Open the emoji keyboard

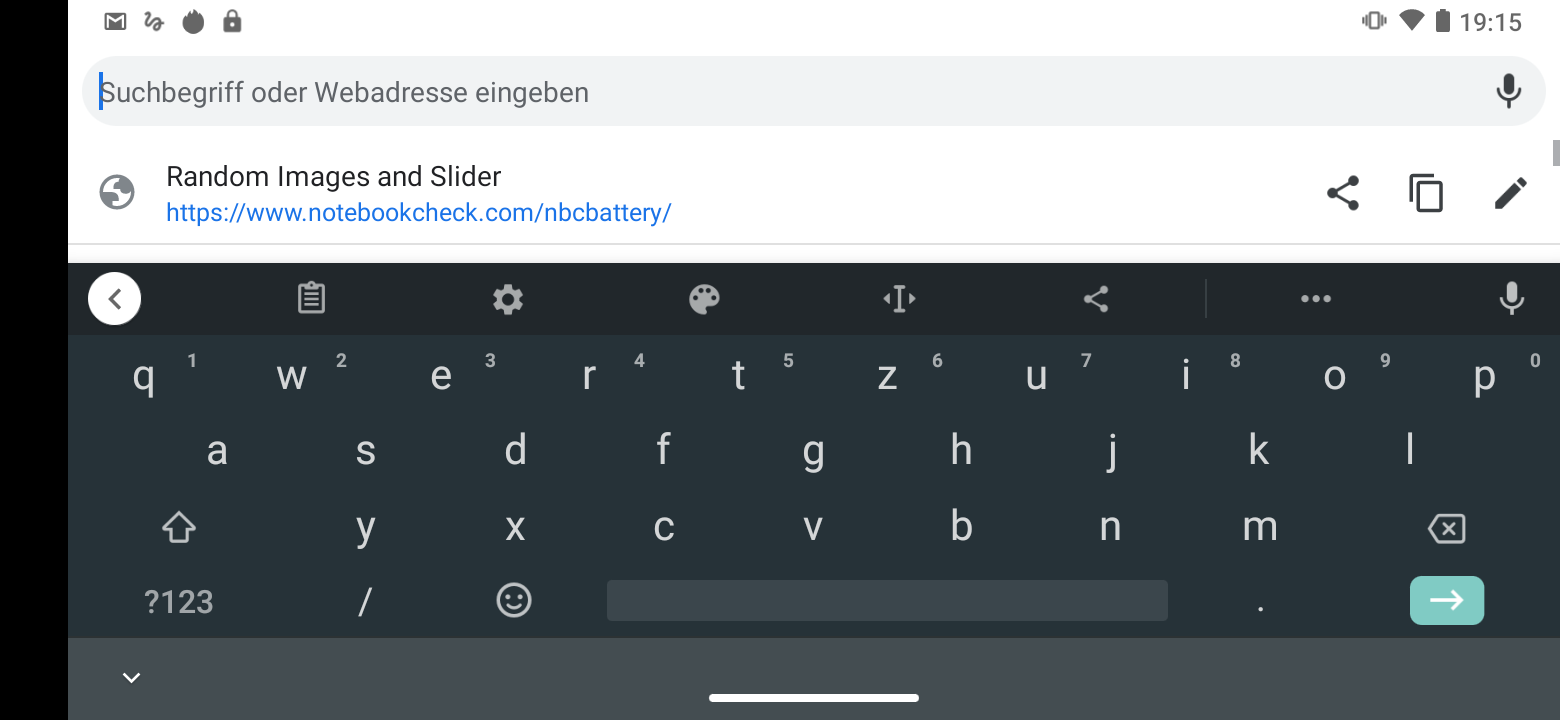click(514, 600)
